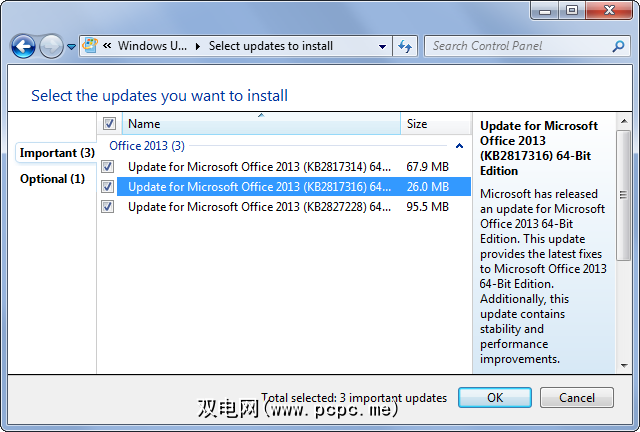This screenshot has width=640, height=432.
Task: Open the recent pages history dropdown arrow
Action: [72, 47]
